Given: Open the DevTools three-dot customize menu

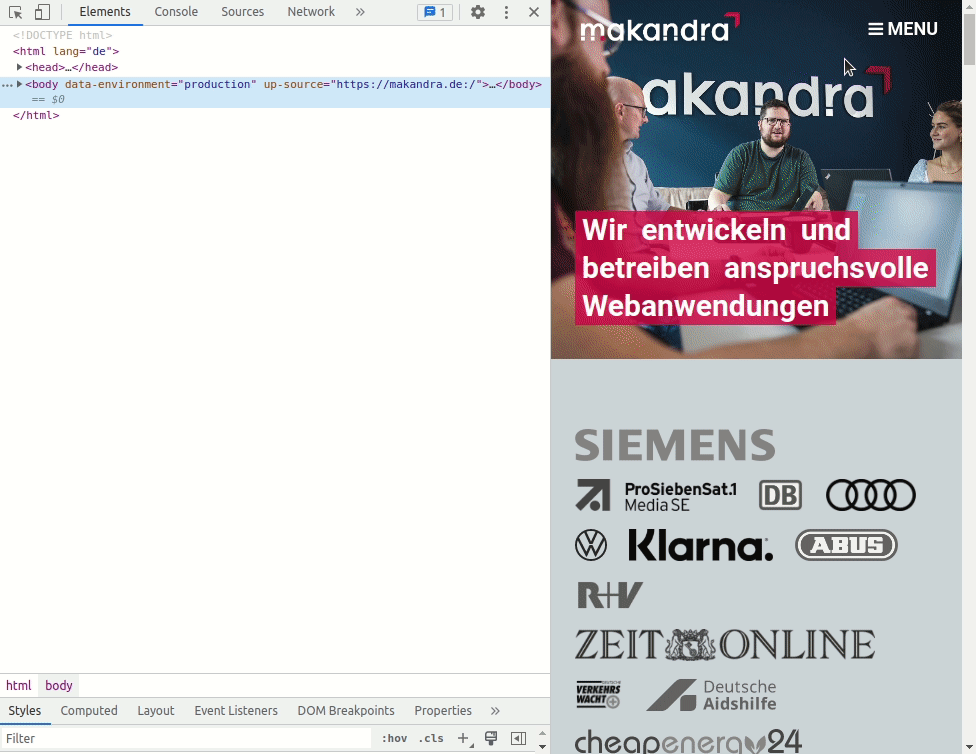Looking at the screenshot, I should point(506,12).
